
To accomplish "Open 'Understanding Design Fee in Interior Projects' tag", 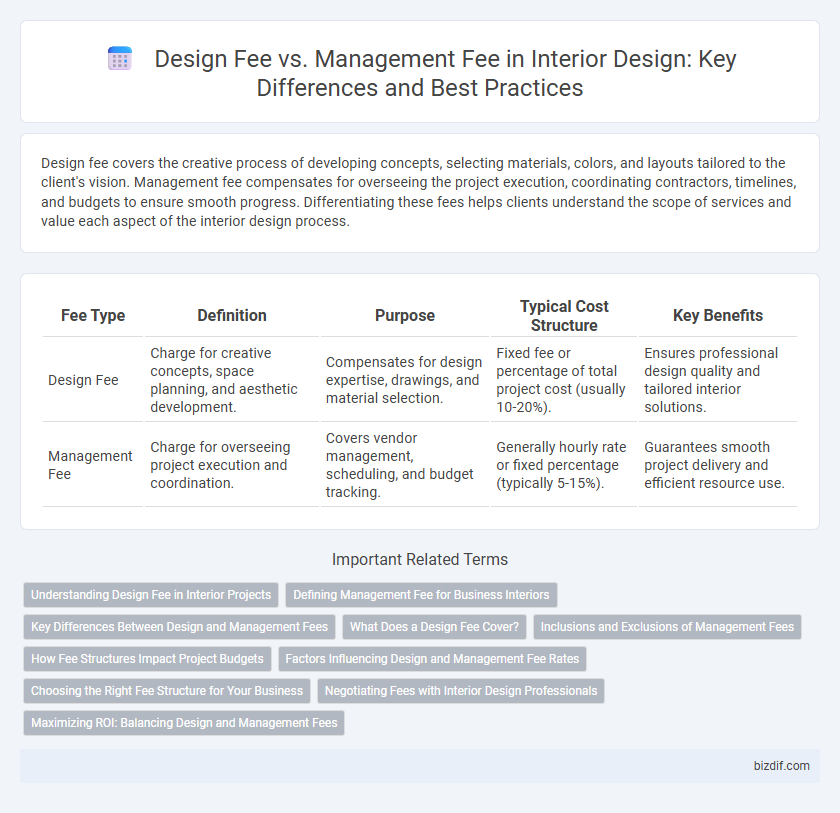I will point(151,595).
